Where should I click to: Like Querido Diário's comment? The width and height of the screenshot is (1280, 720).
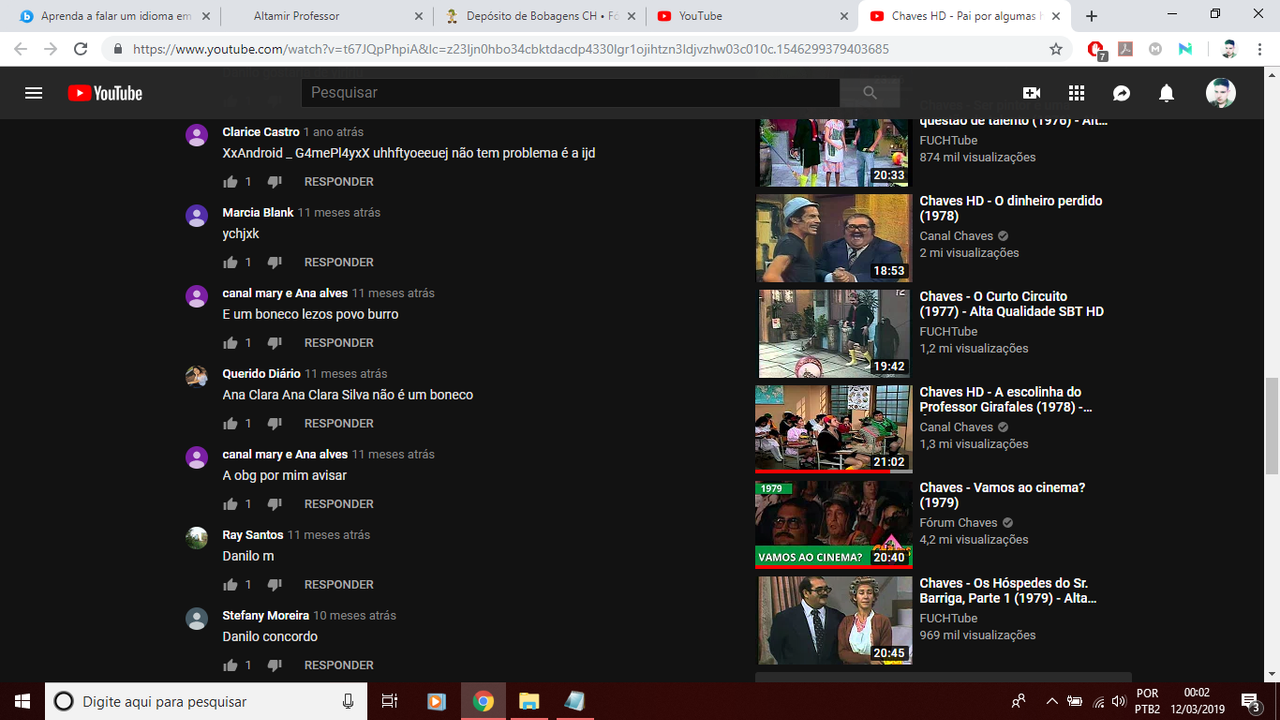[231, 423]
